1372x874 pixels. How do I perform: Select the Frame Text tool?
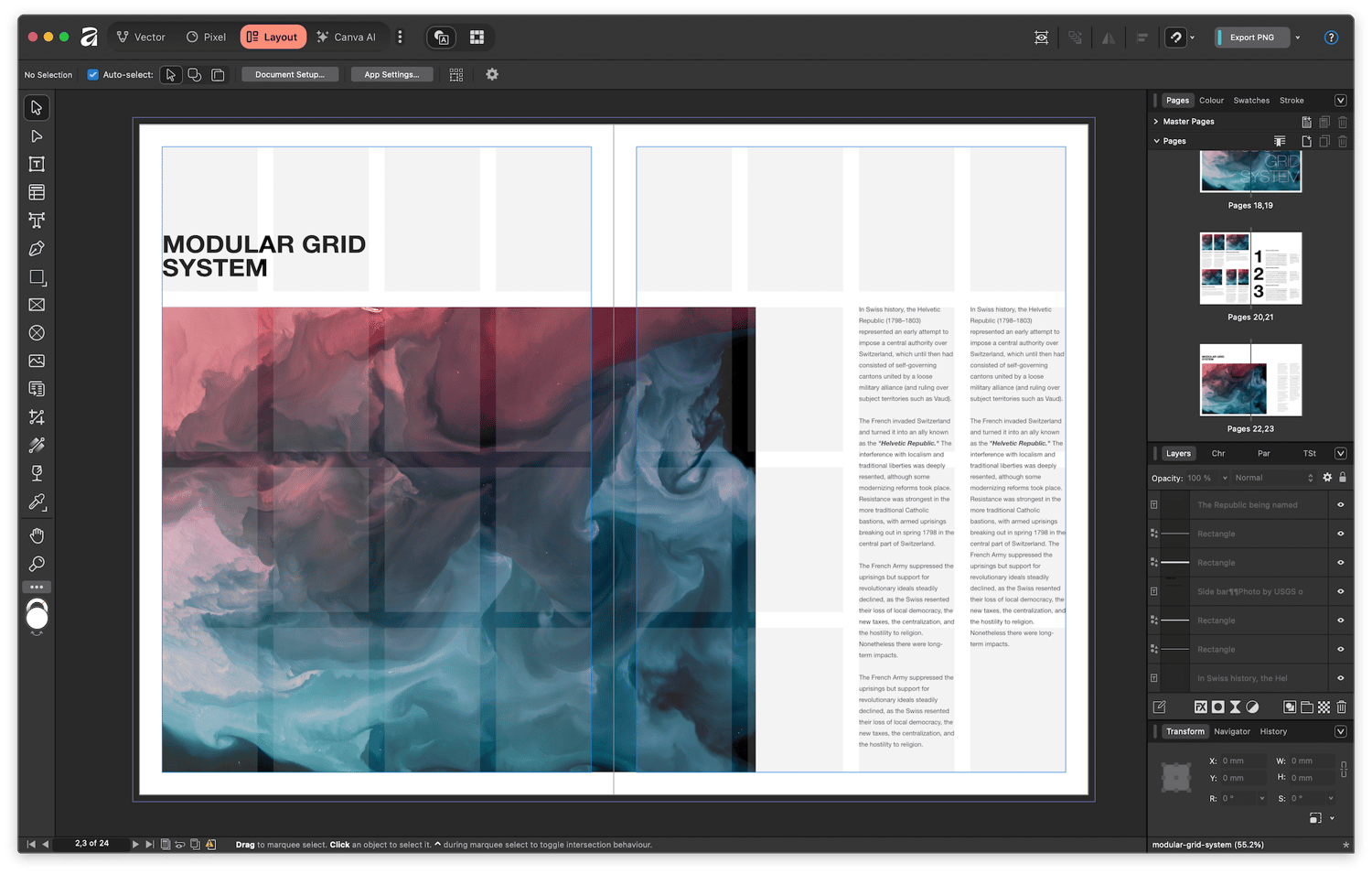[x=37, y=165]
